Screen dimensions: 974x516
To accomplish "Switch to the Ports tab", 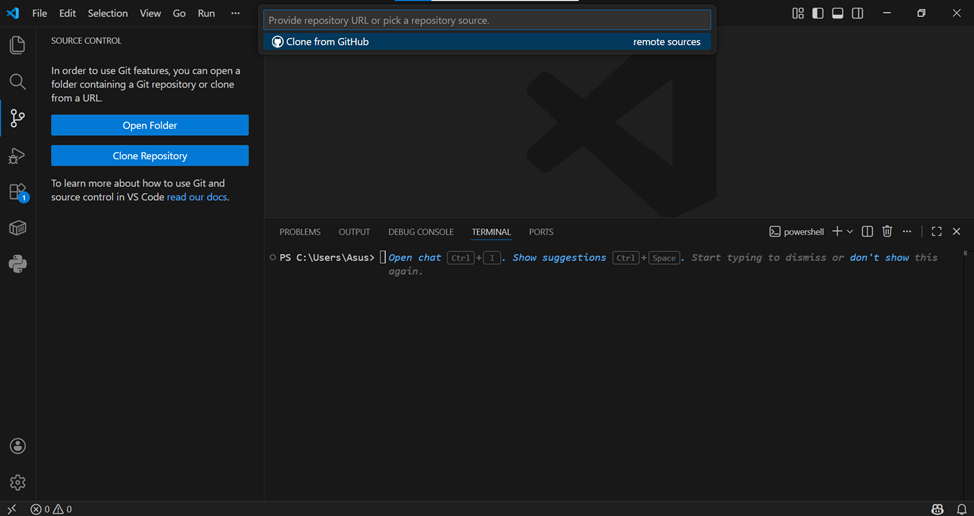I will pyautogui.click(x=541, y=232).
